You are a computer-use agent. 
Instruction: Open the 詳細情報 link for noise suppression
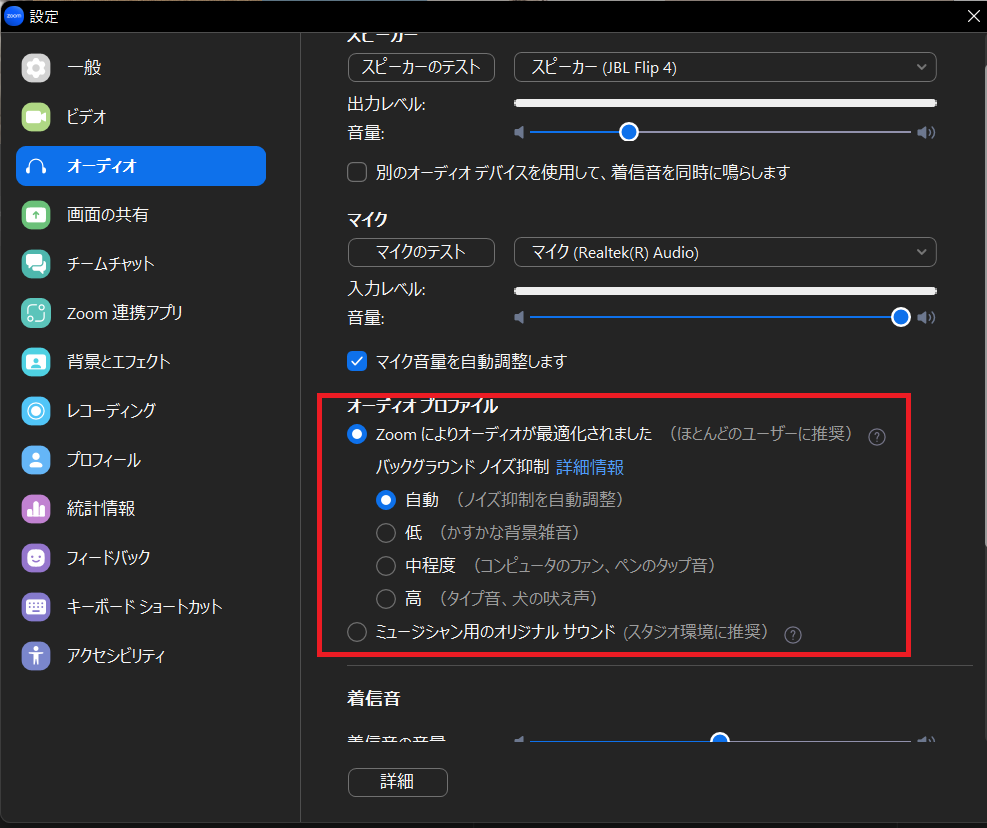(590, 467)
